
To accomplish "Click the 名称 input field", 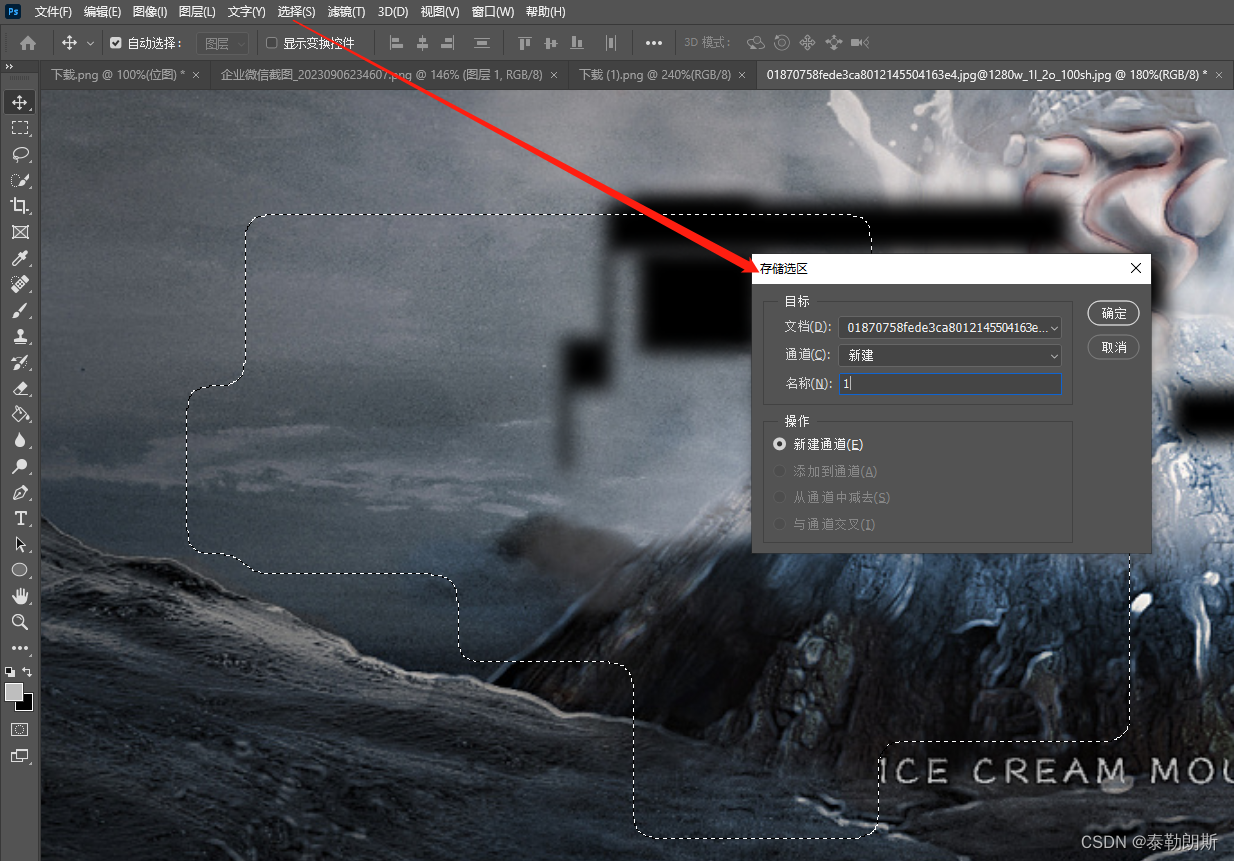I will (x=950, y=384).
